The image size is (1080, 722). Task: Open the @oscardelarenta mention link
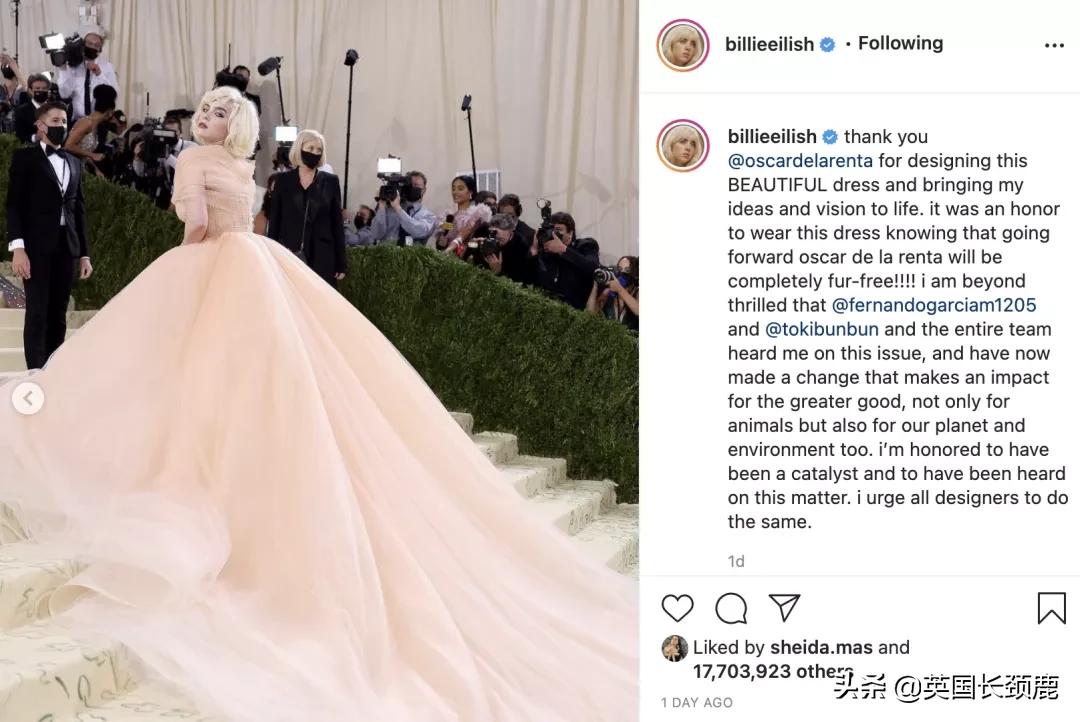800,161
